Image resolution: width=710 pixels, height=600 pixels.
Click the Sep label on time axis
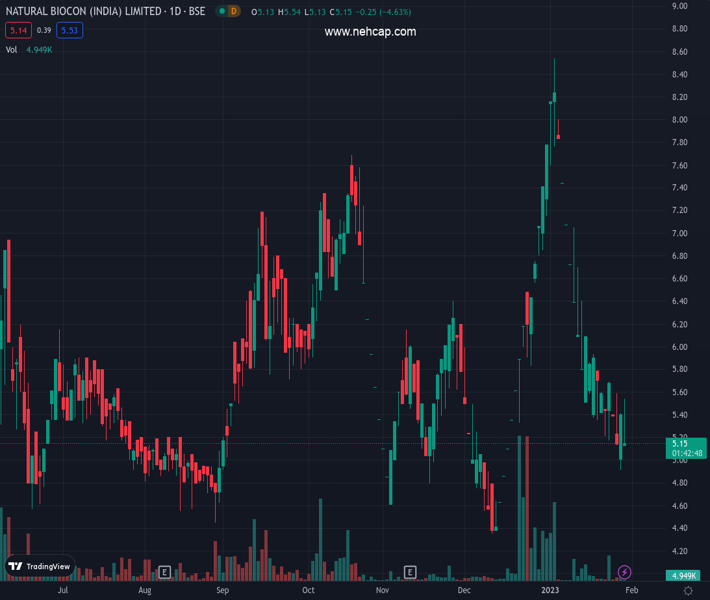[222, 591]
